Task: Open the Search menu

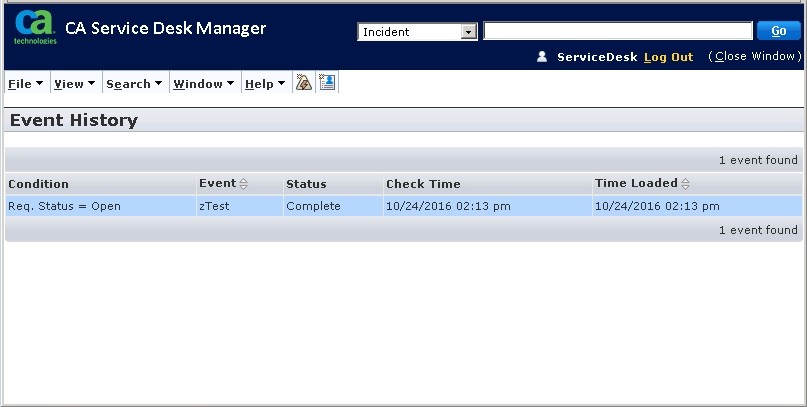Action: 134,84
